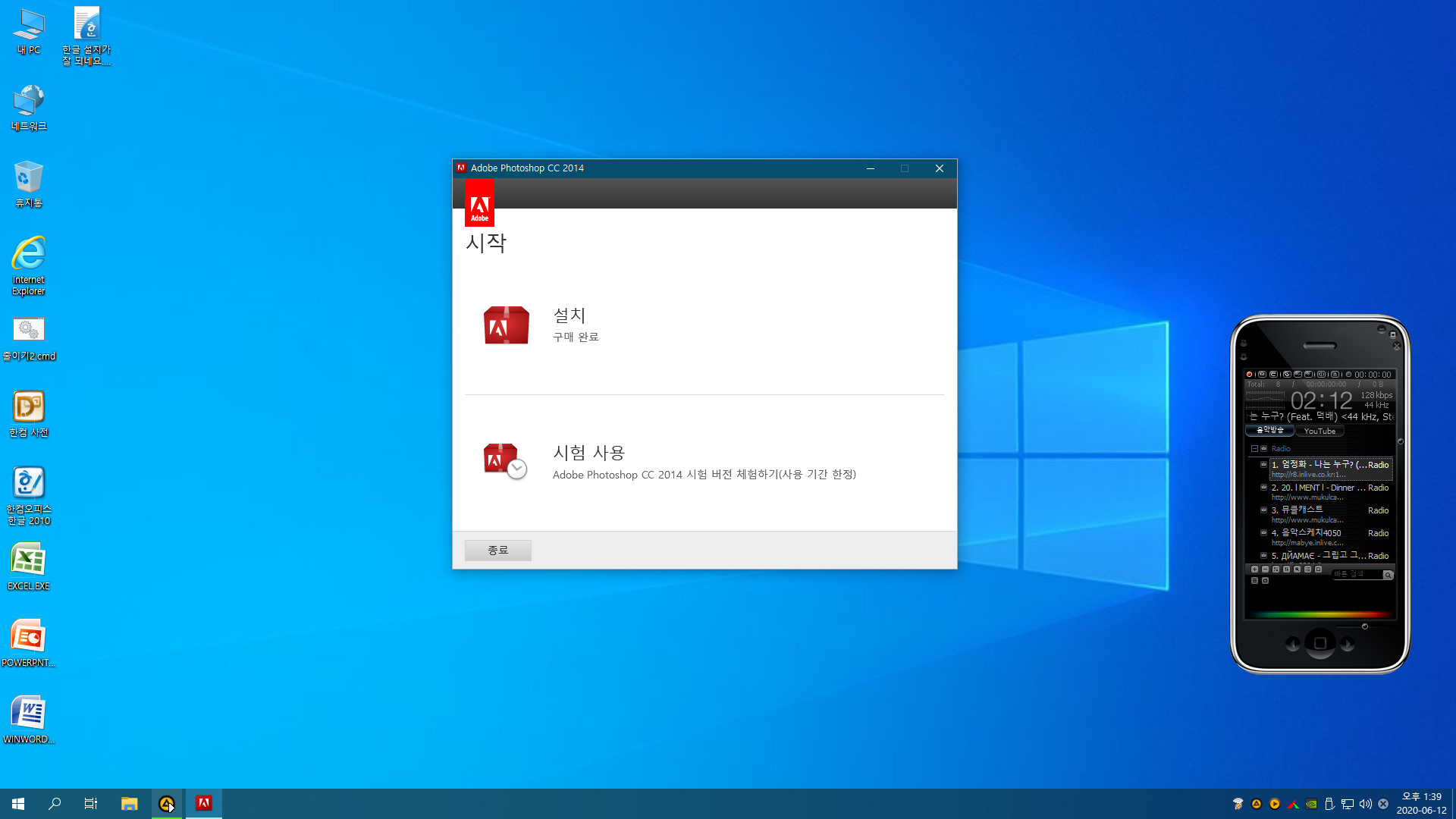The height and width of the screenshot is (819, 1456).
Task: Switch to the YouTube tab in player
Action: [1320, 431]
